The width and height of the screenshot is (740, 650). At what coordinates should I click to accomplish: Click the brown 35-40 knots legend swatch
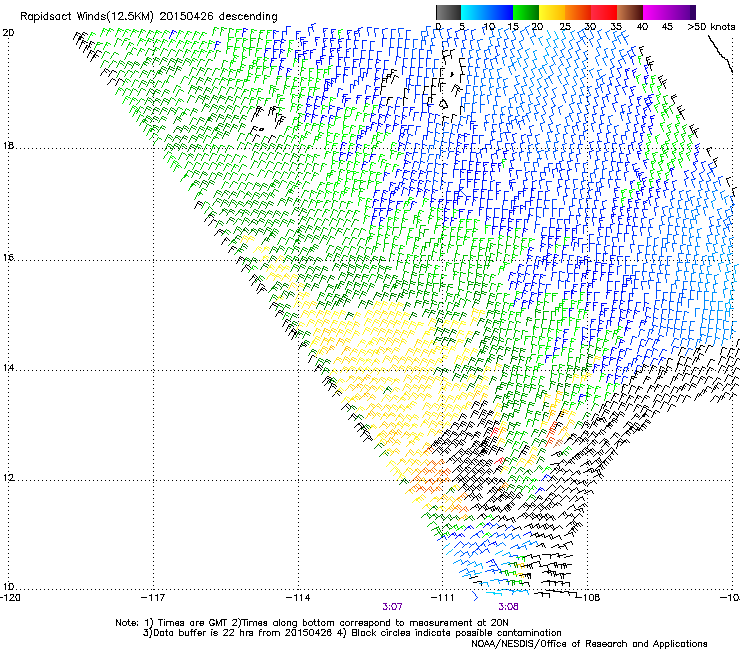pos(630,12)
